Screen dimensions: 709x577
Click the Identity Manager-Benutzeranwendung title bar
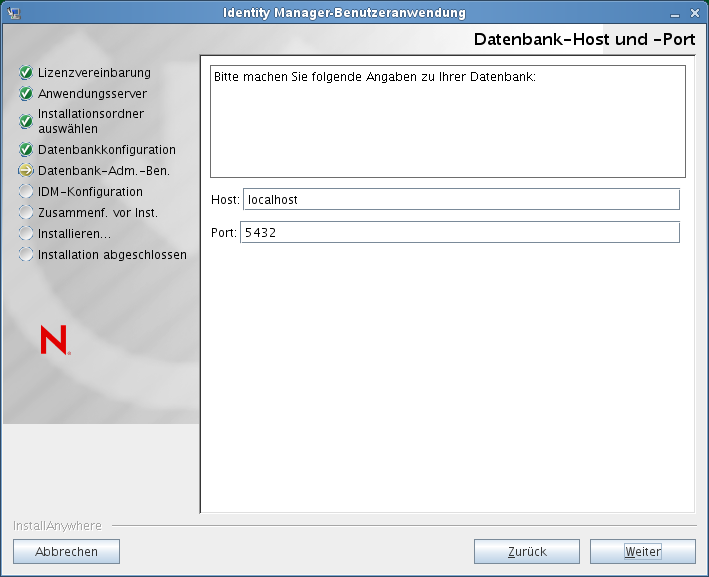(344, 13)
